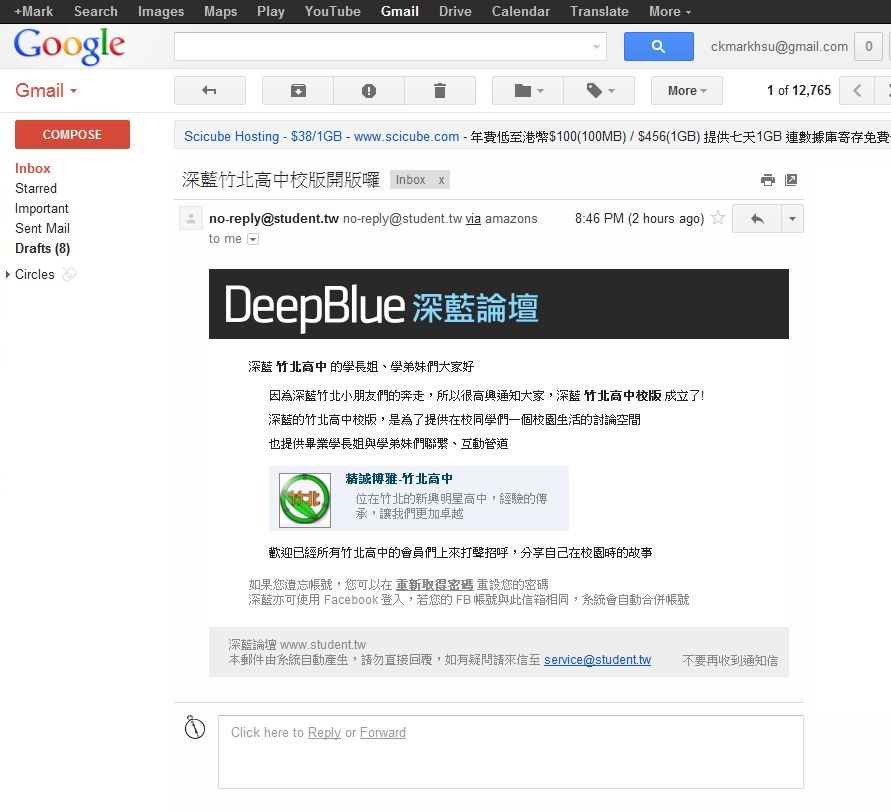Click the Google logo
This screenshot has width=891, height=812.
pos(69,47)
